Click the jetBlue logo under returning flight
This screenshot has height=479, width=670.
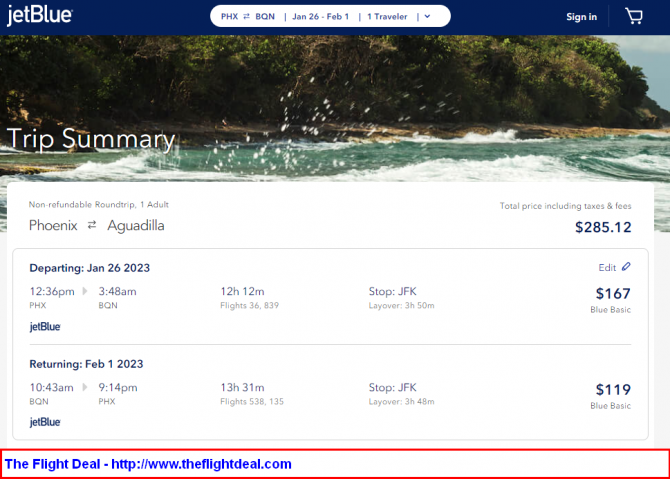coord(45,422)
